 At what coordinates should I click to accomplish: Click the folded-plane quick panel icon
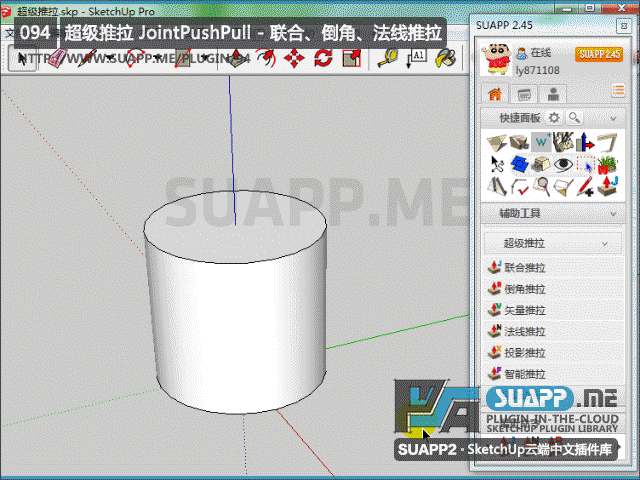point(497,143)
